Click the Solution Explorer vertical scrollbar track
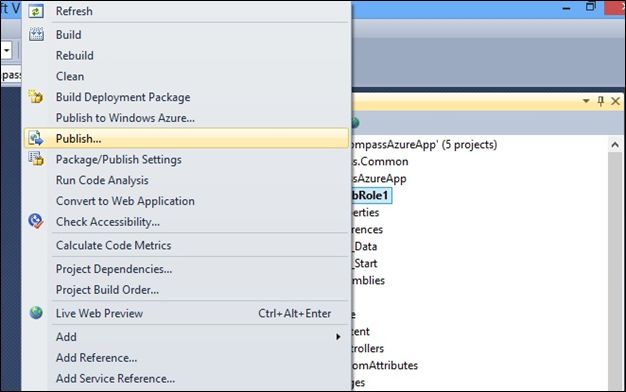Screen dimensions: 626x392 (x=615, y=271)
